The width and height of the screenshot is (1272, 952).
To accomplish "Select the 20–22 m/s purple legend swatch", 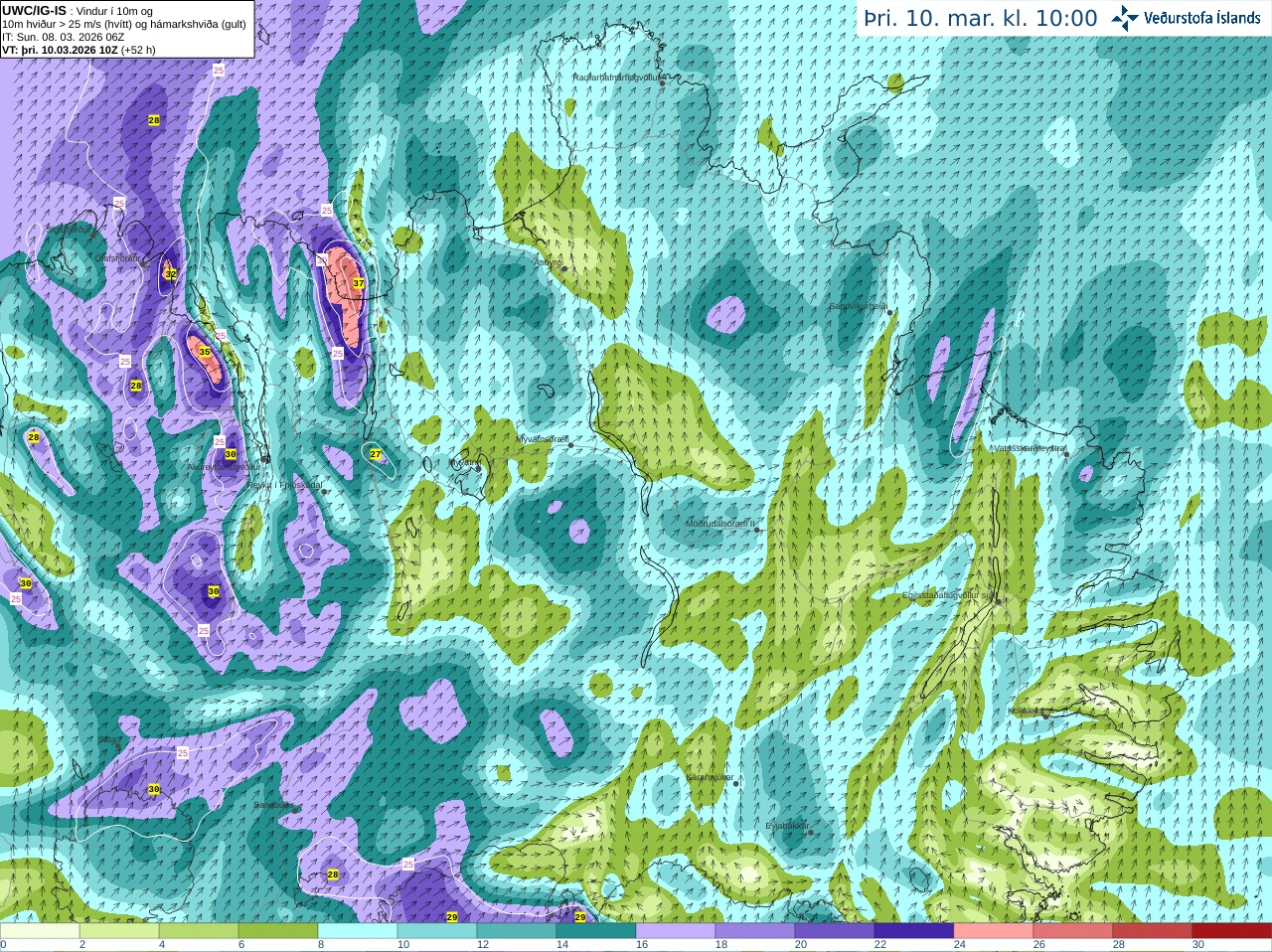I will click(835, 931).
